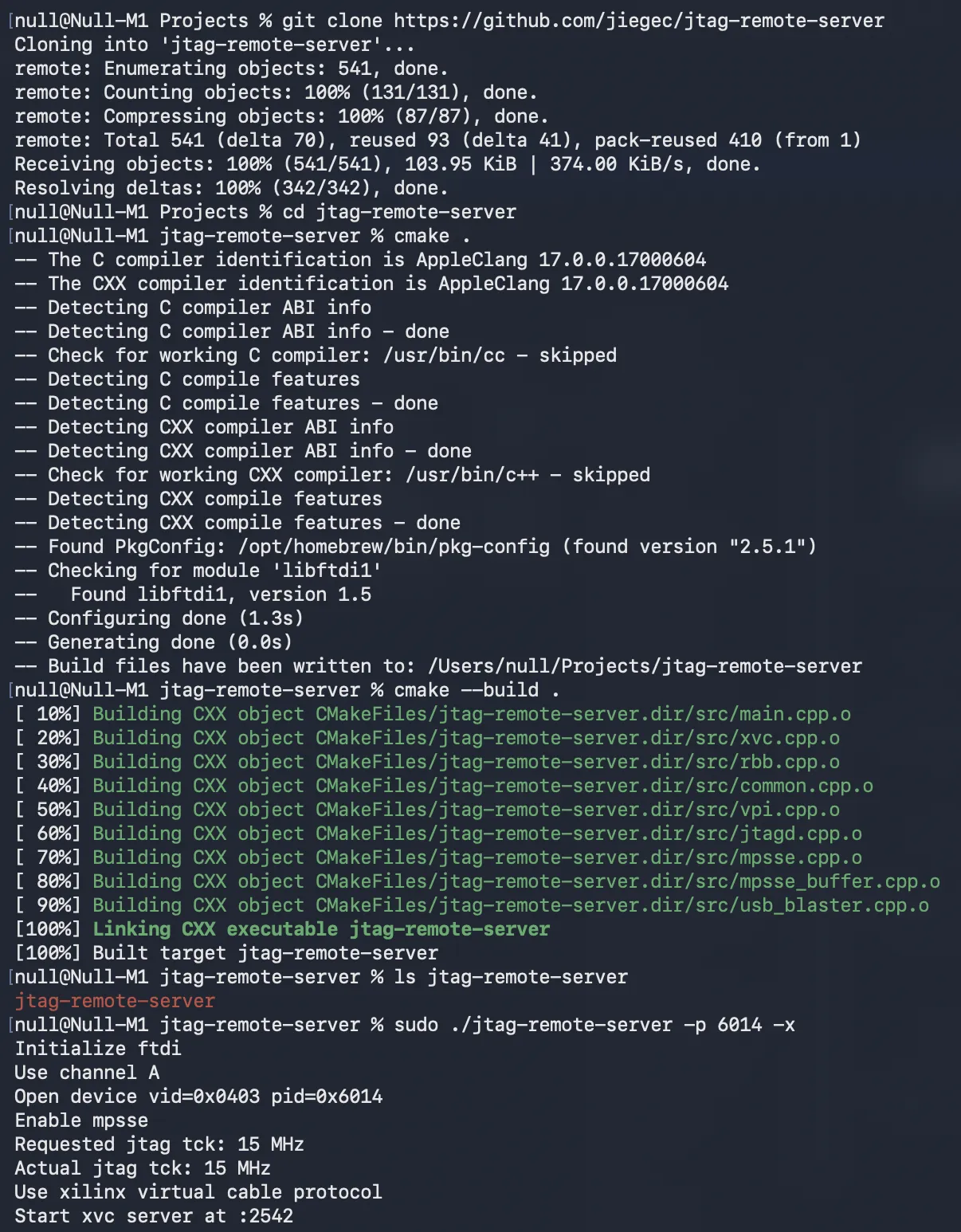
Task: Click the main.cpp.o build output line
Action: [471, 714]
